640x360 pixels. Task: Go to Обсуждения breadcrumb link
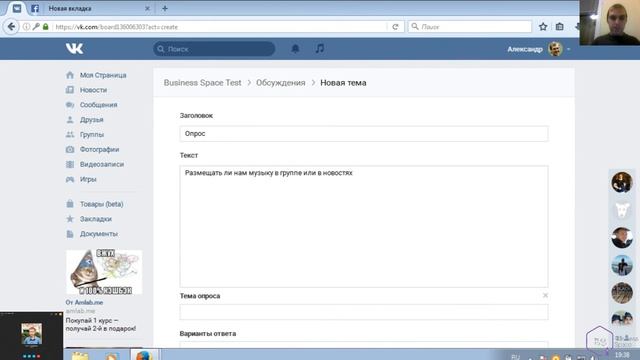[280, 83]
